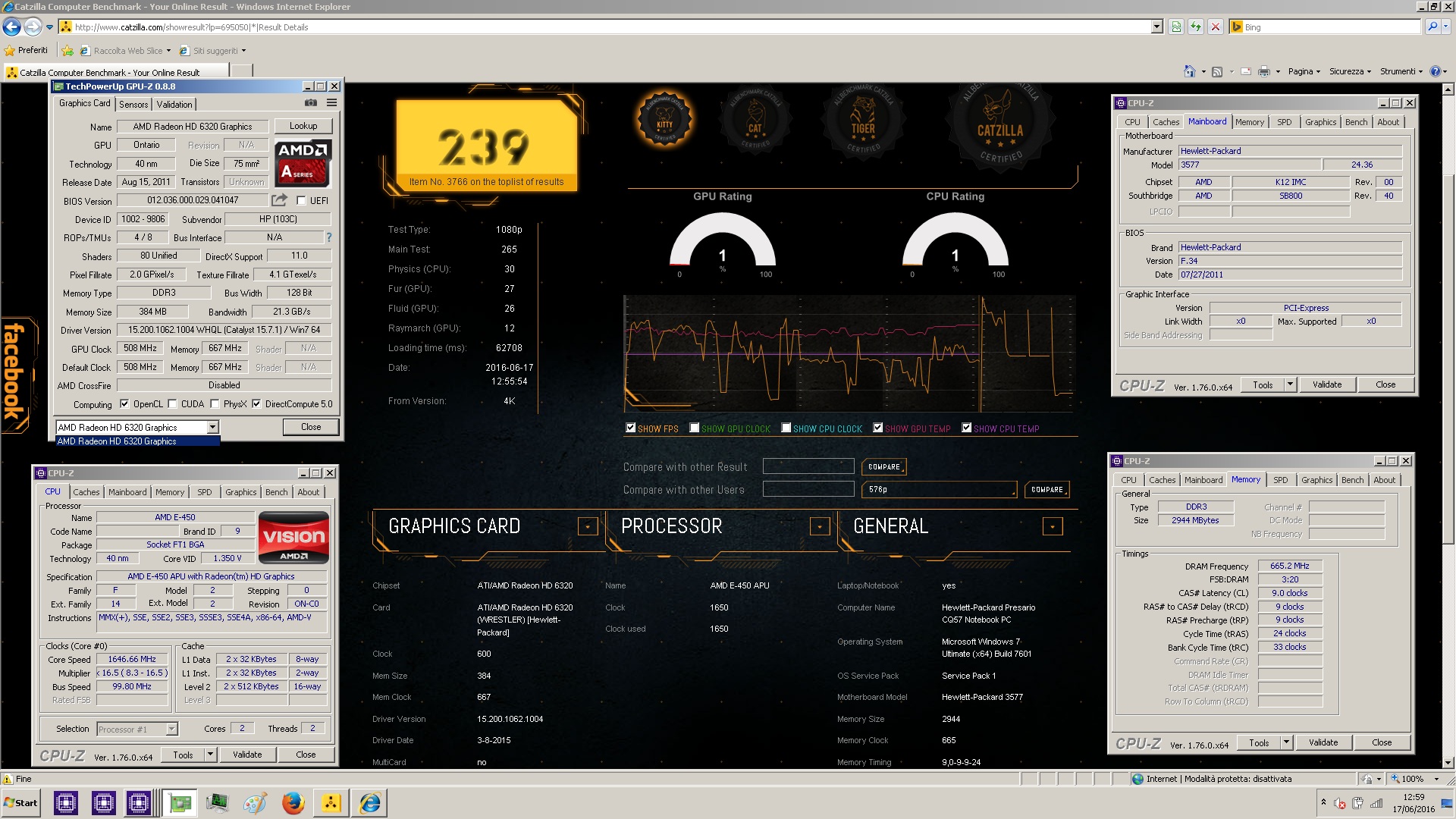Viewport: 1456px width, 819px height.
Task: Click the Internet Explorer back arrow
Action: tap(11, 27)
